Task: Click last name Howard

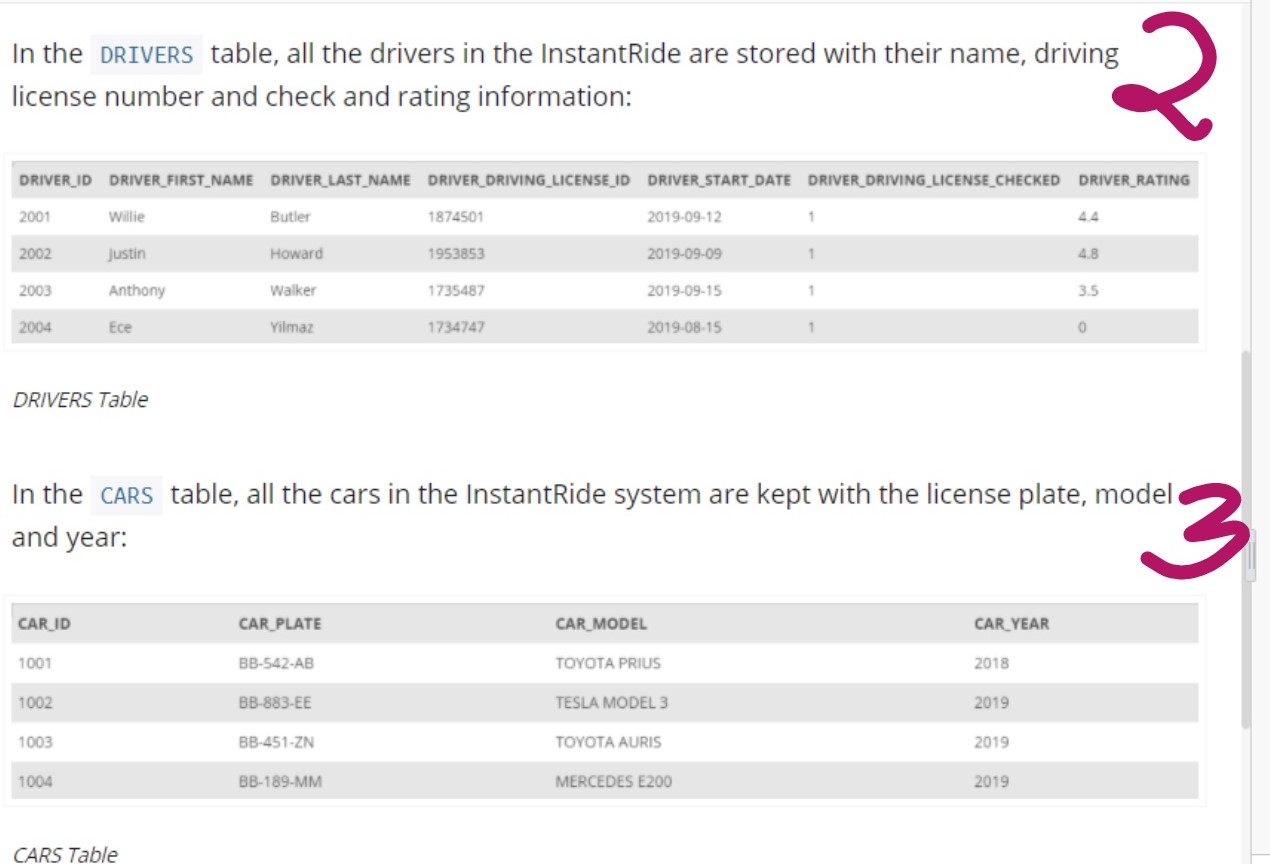Action: [296, 254]
